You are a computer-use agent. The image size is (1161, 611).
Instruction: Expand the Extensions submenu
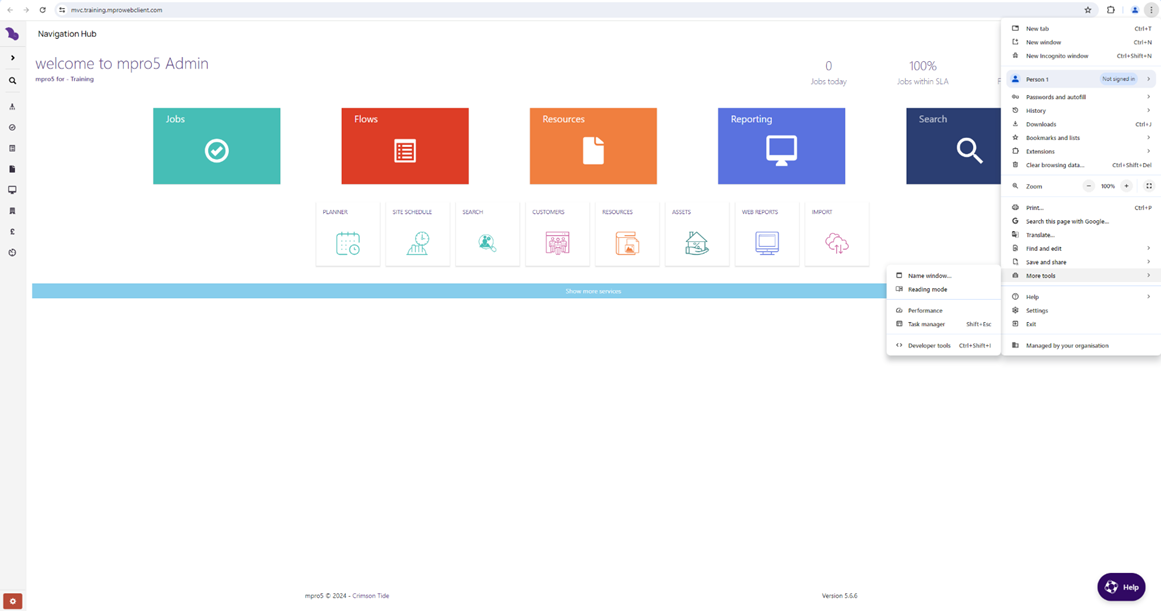tap(1081, 151)
